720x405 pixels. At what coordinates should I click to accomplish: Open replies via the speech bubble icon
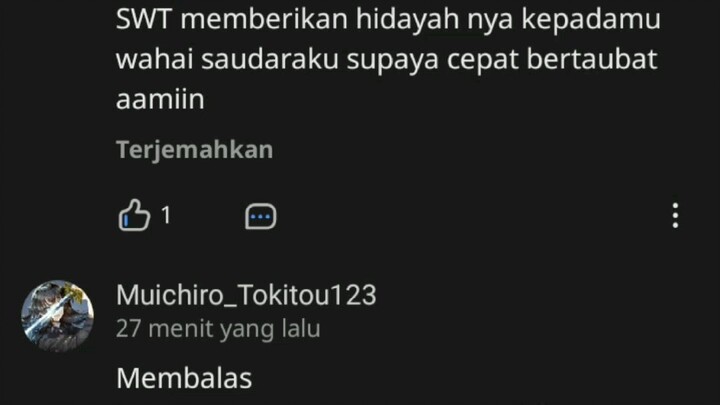260,216
